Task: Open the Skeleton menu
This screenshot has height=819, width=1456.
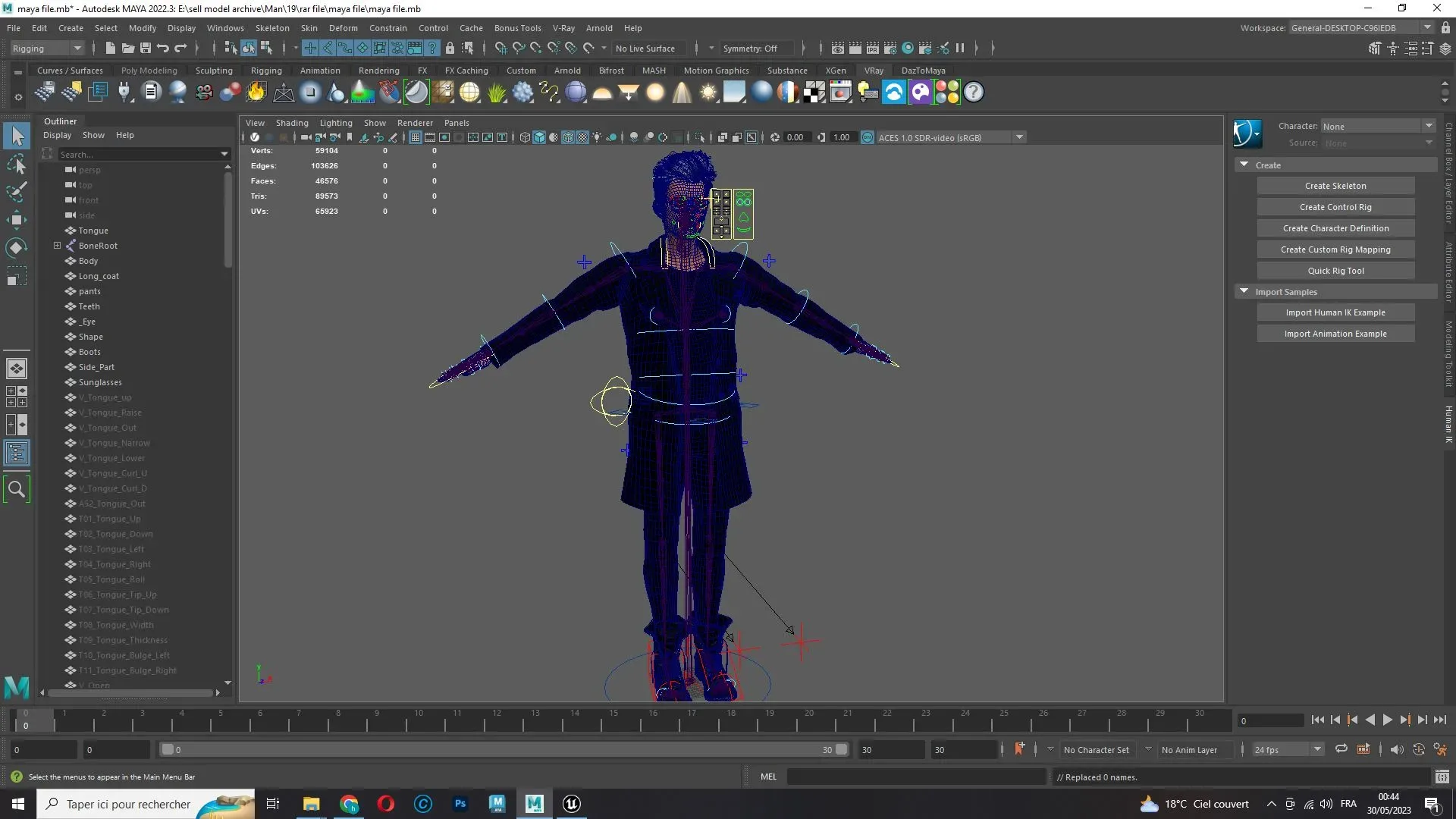Action: (x=271, y=28)
